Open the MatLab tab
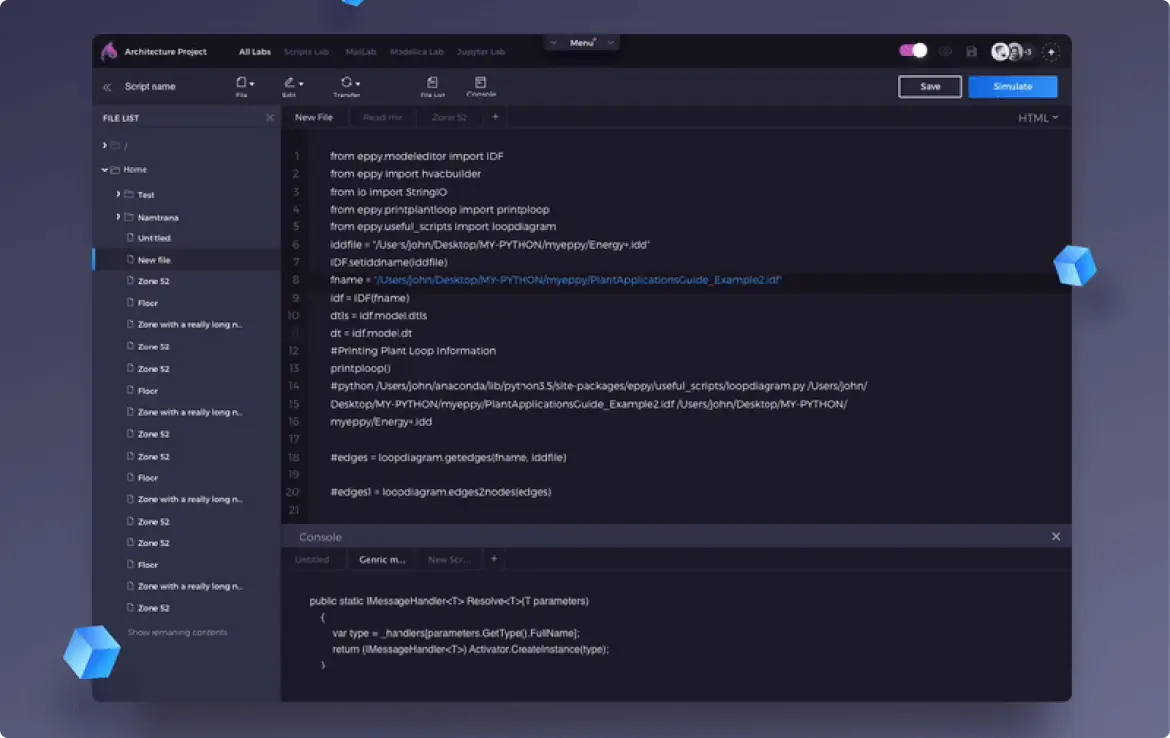 (360, 51)
